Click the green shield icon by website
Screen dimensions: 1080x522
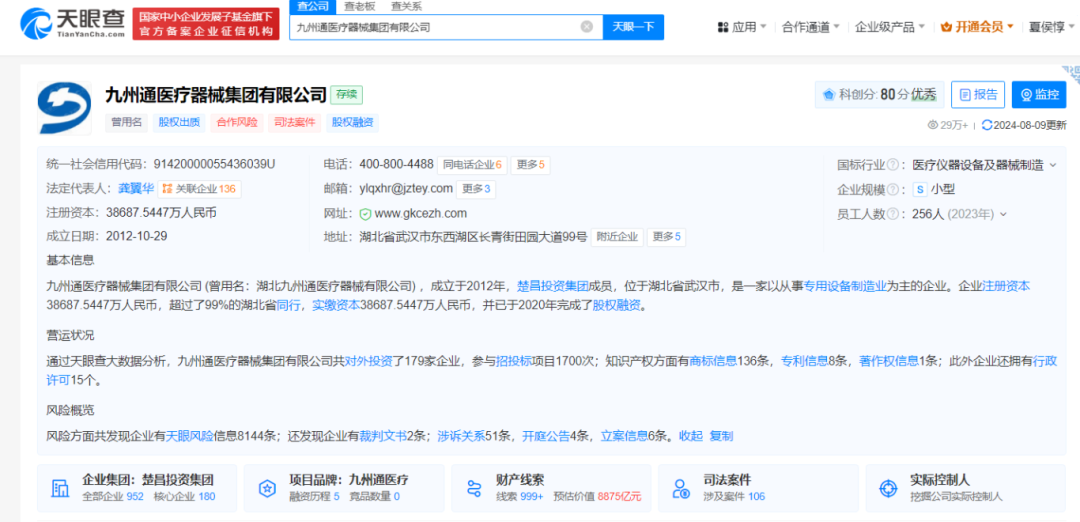click(x=366, y=213)
